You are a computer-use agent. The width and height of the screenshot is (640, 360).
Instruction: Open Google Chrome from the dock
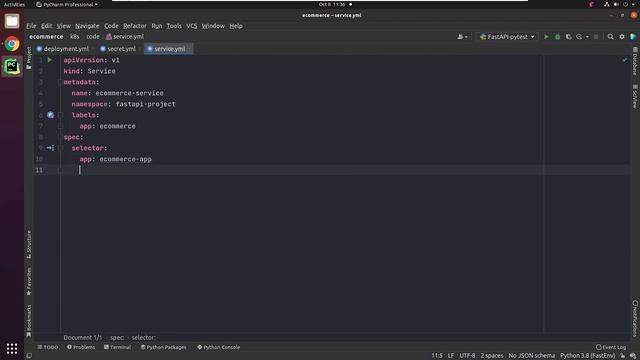12,44
